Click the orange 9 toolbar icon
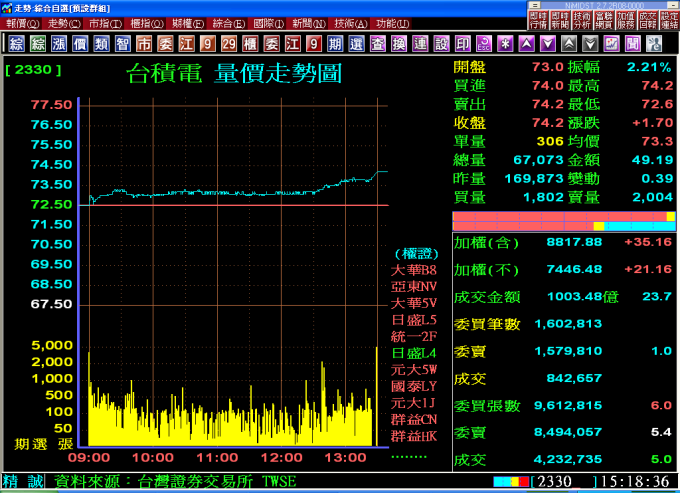Screen dimensions: 680x493 (208, 43)
